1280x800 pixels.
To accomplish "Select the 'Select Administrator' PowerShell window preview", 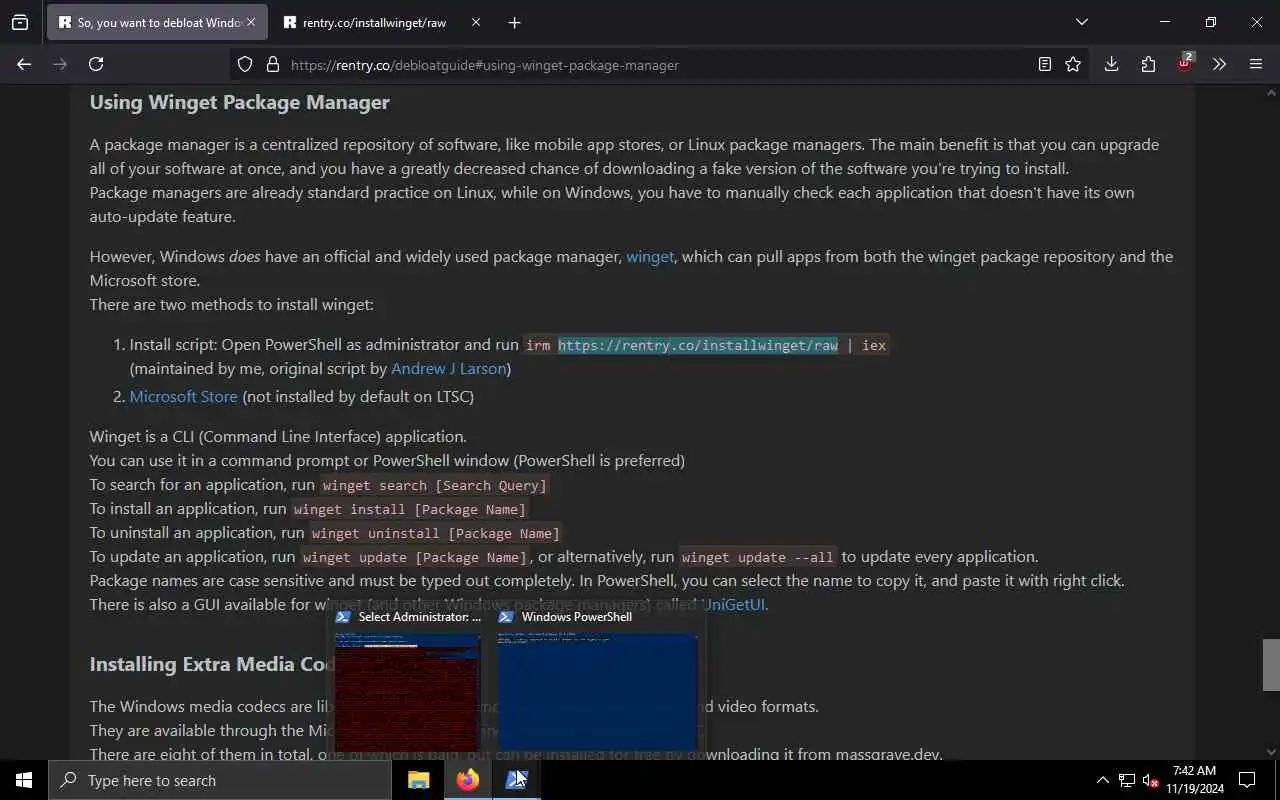I will pyautogui.click(x=407, y=682).
